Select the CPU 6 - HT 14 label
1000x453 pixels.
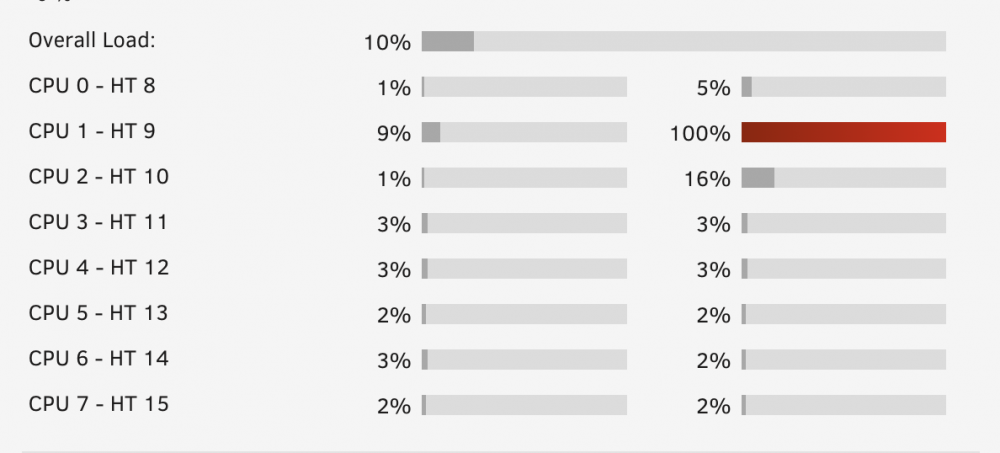[x=99, y=359]
